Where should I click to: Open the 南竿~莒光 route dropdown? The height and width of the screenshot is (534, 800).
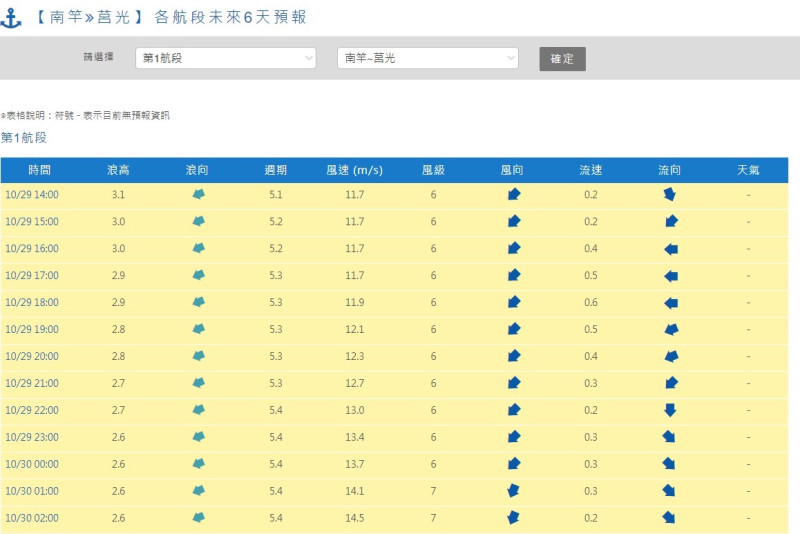(428, 58)
